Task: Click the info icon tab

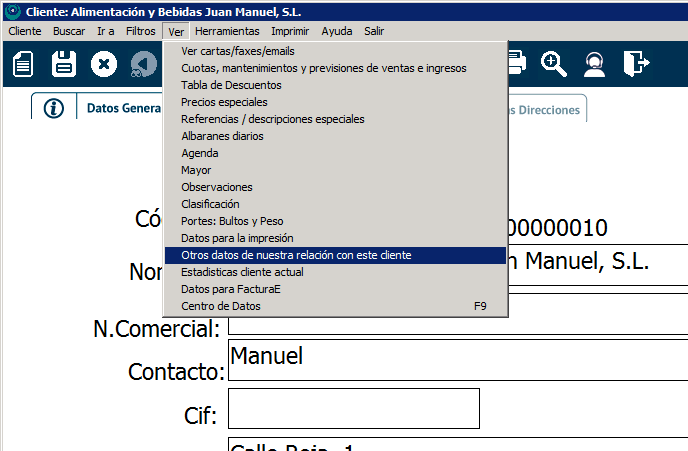Action: 54,108
